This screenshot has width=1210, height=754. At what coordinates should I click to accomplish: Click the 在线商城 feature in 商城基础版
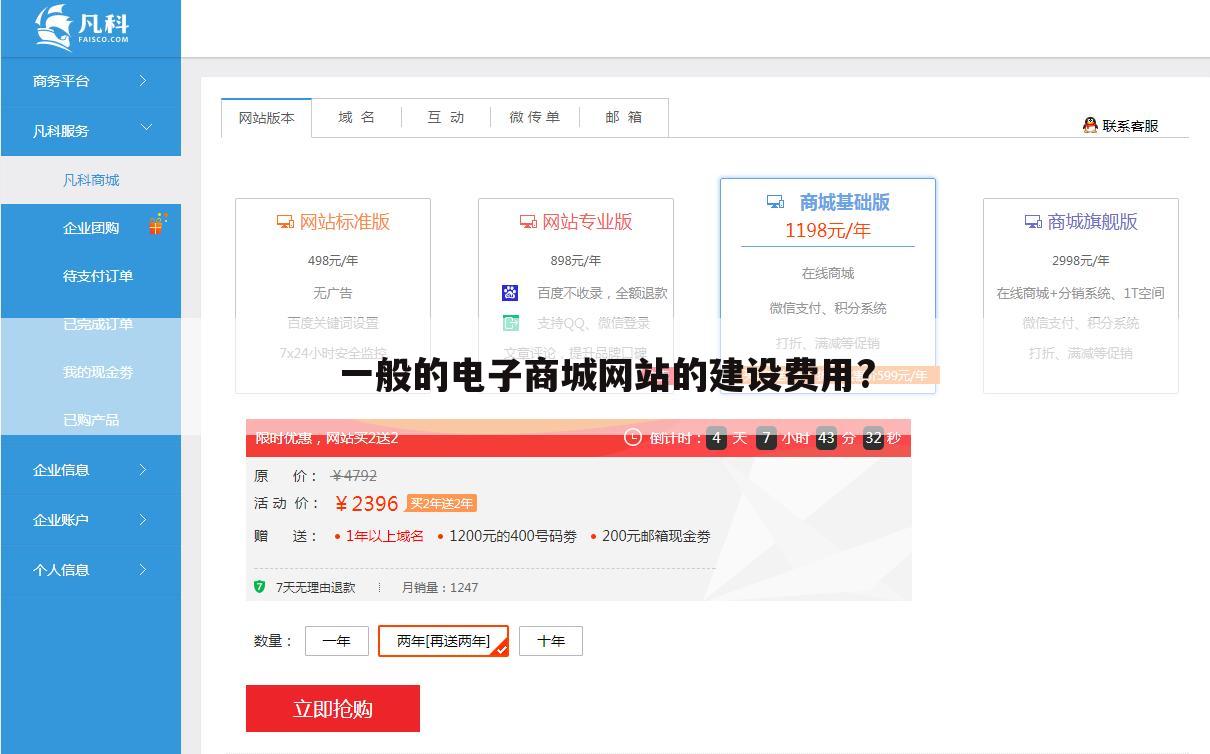[828, 273]
